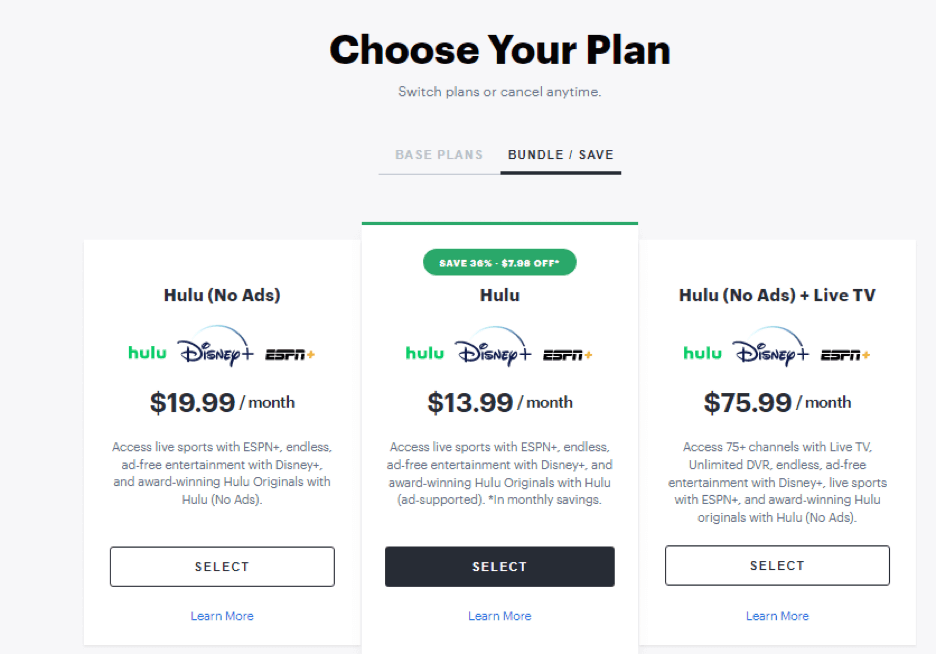
Task: Switch to the BASE PLANS tab
Action: [x=439, y=154]
